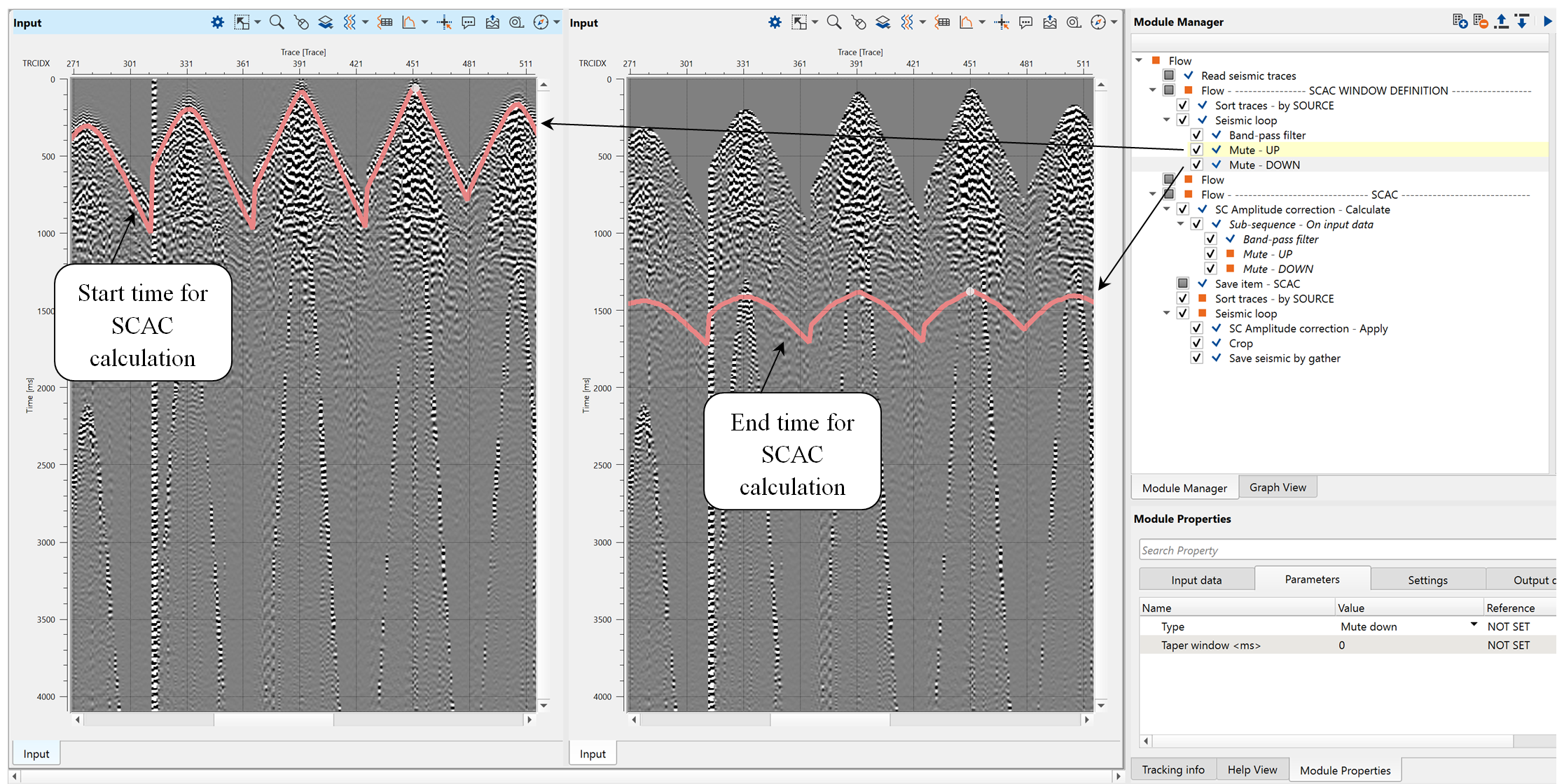Click the add module icon in Module Manager
This screenshot has height=784, width=1557.
pos(1460,22)
